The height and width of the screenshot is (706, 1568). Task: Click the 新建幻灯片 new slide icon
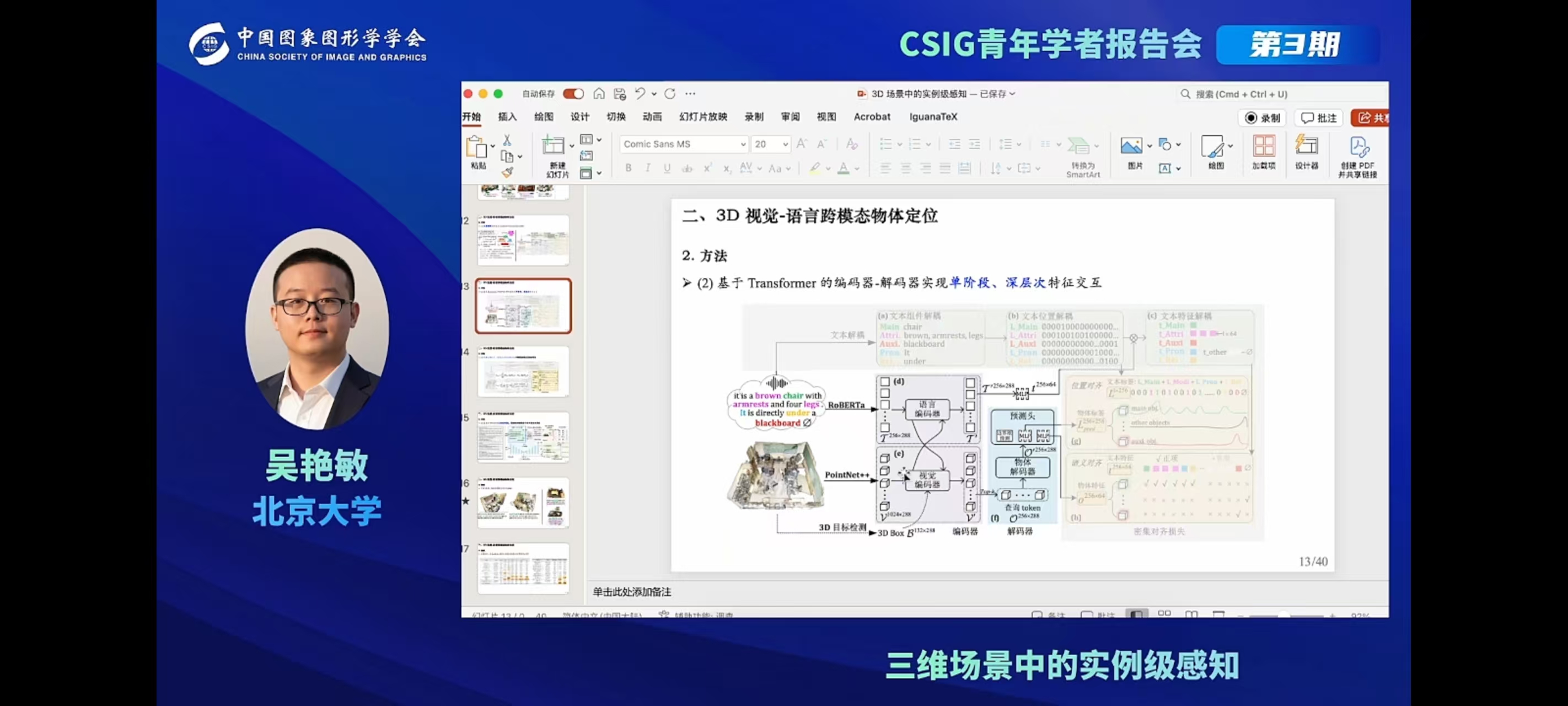click(552, 145)
